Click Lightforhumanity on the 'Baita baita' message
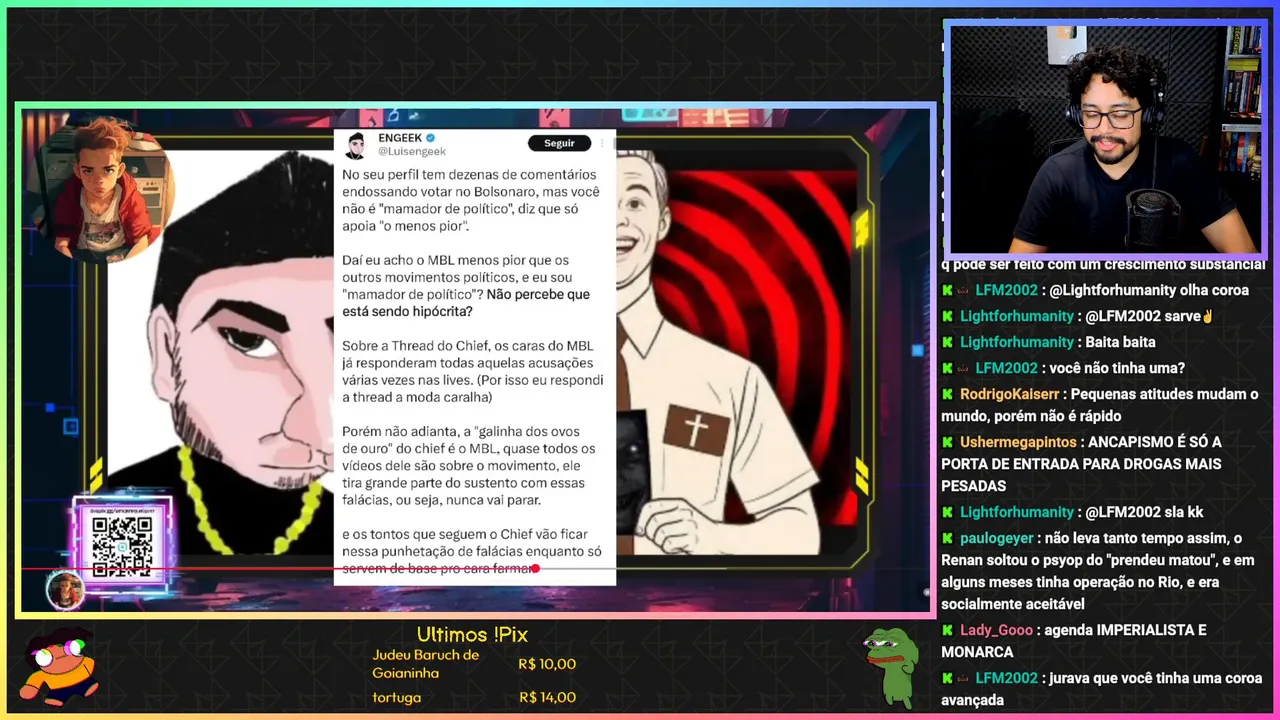 click(1017, 342)
